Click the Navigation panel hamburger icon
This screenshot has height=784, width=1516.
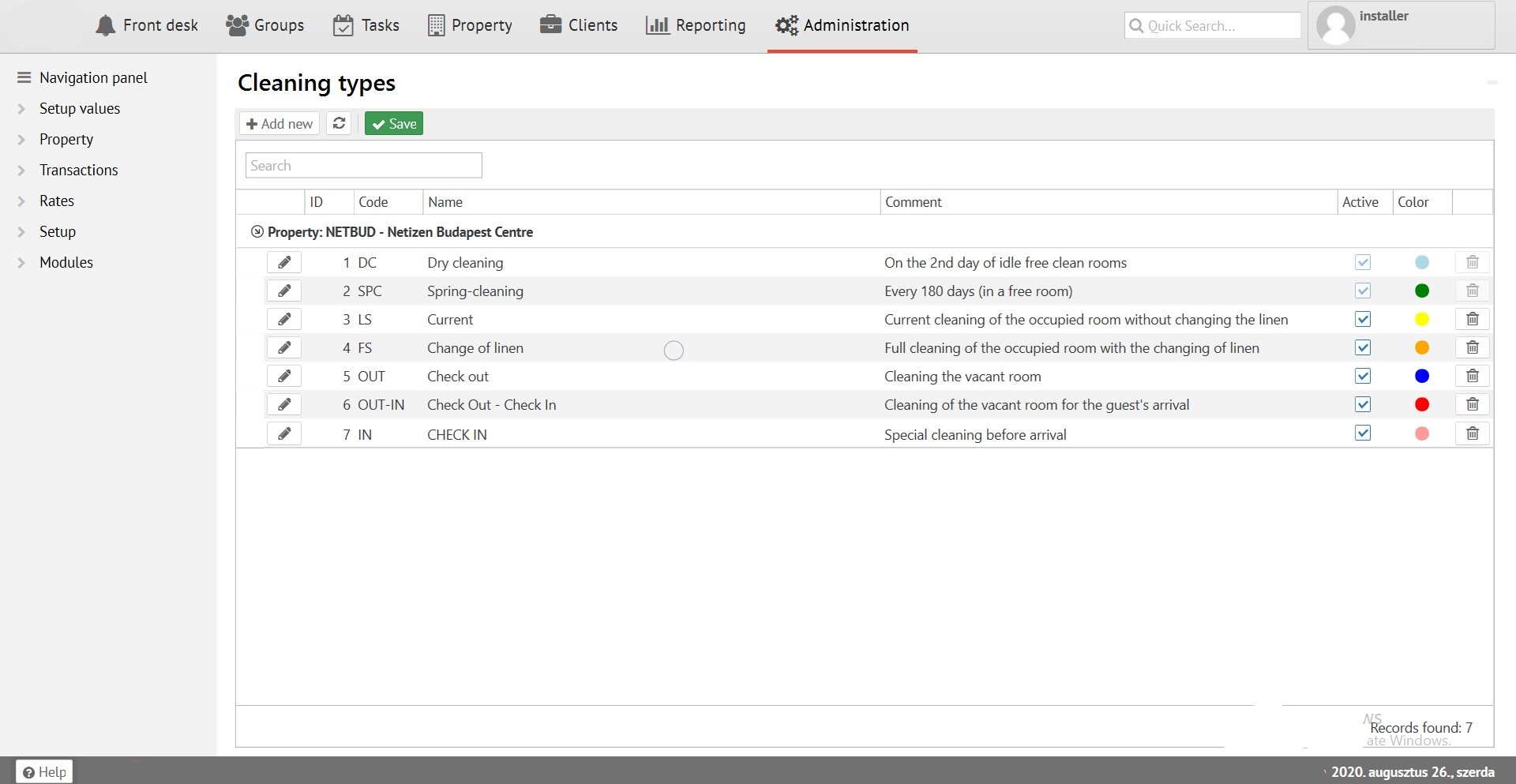click(x=24, y=77)
